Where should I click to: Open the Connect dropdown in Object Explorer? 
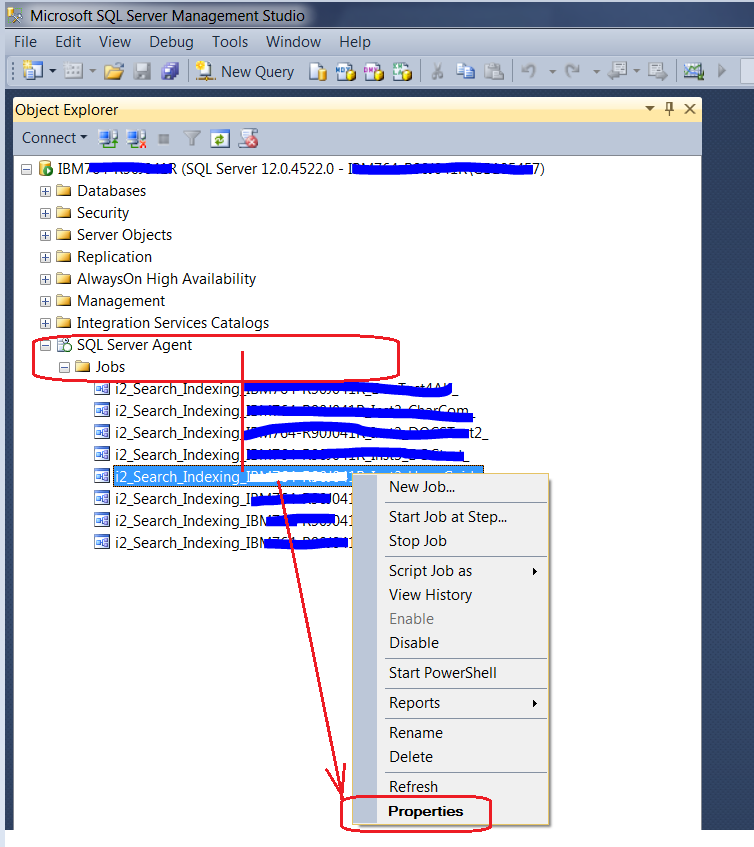tap(54, 138)
